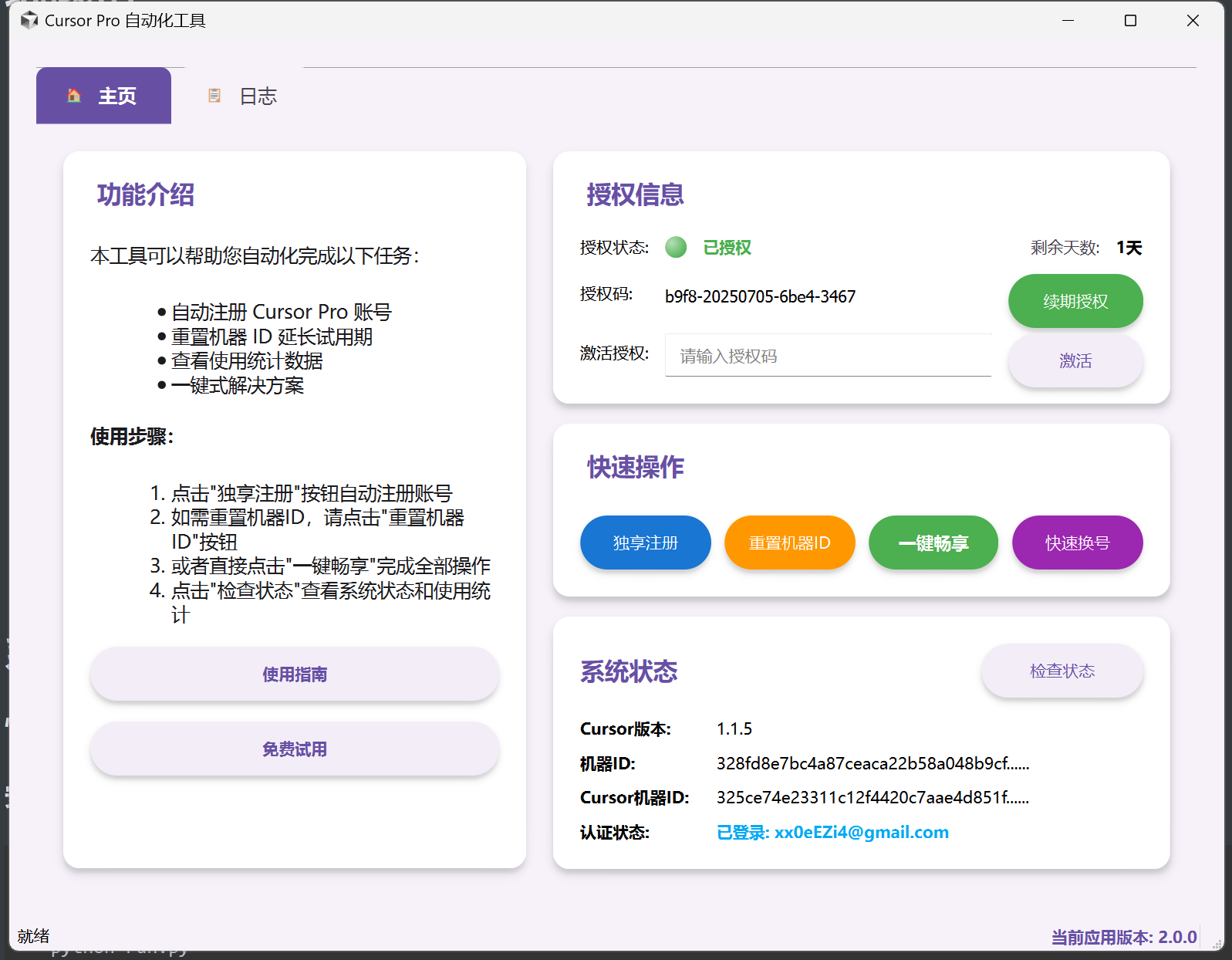Click the clipboard icon on 日志 tab
Image resolution: width=1232 pixels, height=960 pixels.
(x=214, y=96)
